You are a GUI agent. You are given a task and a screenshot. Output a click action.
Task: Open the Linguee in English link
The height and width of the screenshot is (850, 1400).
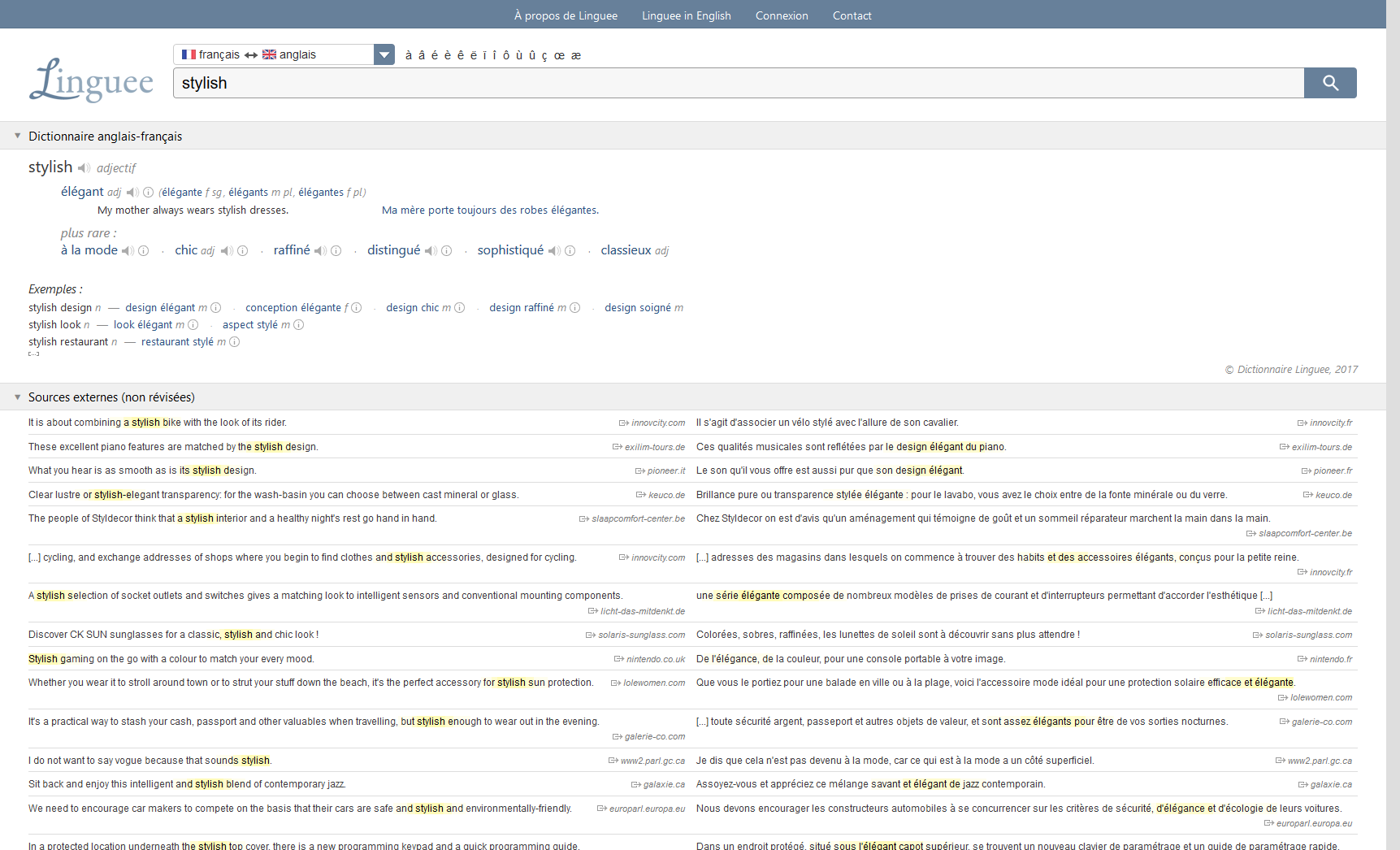coord(686,15)
